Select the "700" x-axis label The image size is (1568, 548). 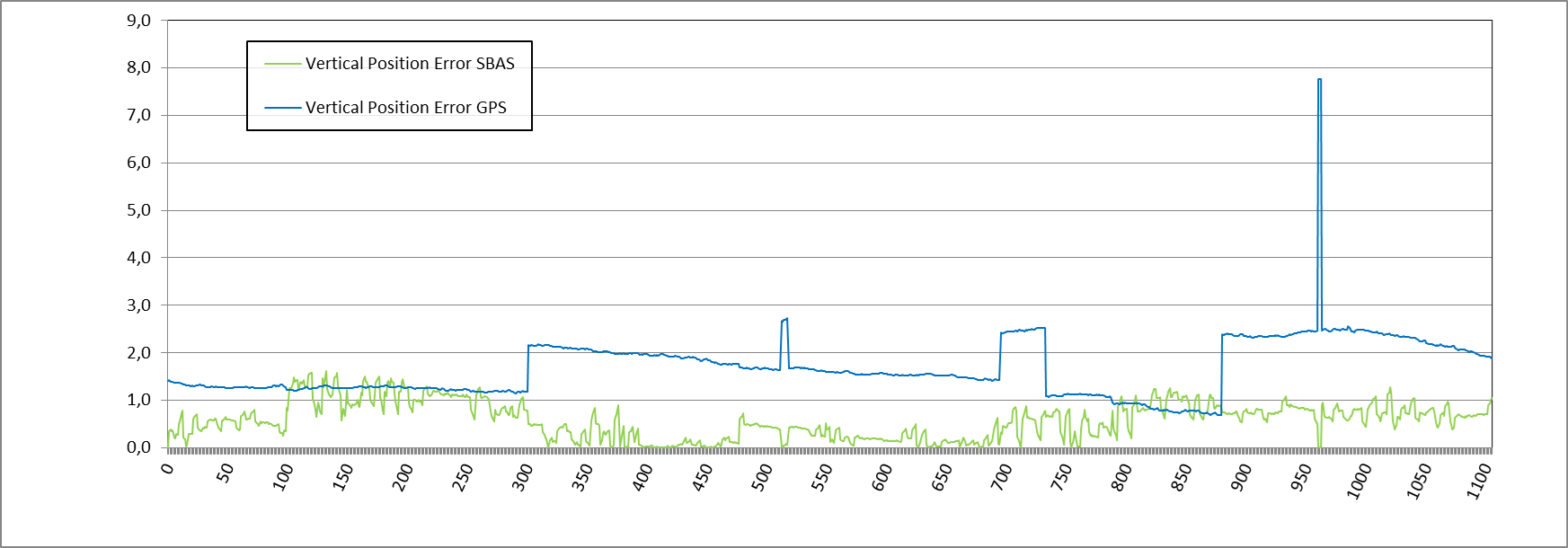(1001, 476)
